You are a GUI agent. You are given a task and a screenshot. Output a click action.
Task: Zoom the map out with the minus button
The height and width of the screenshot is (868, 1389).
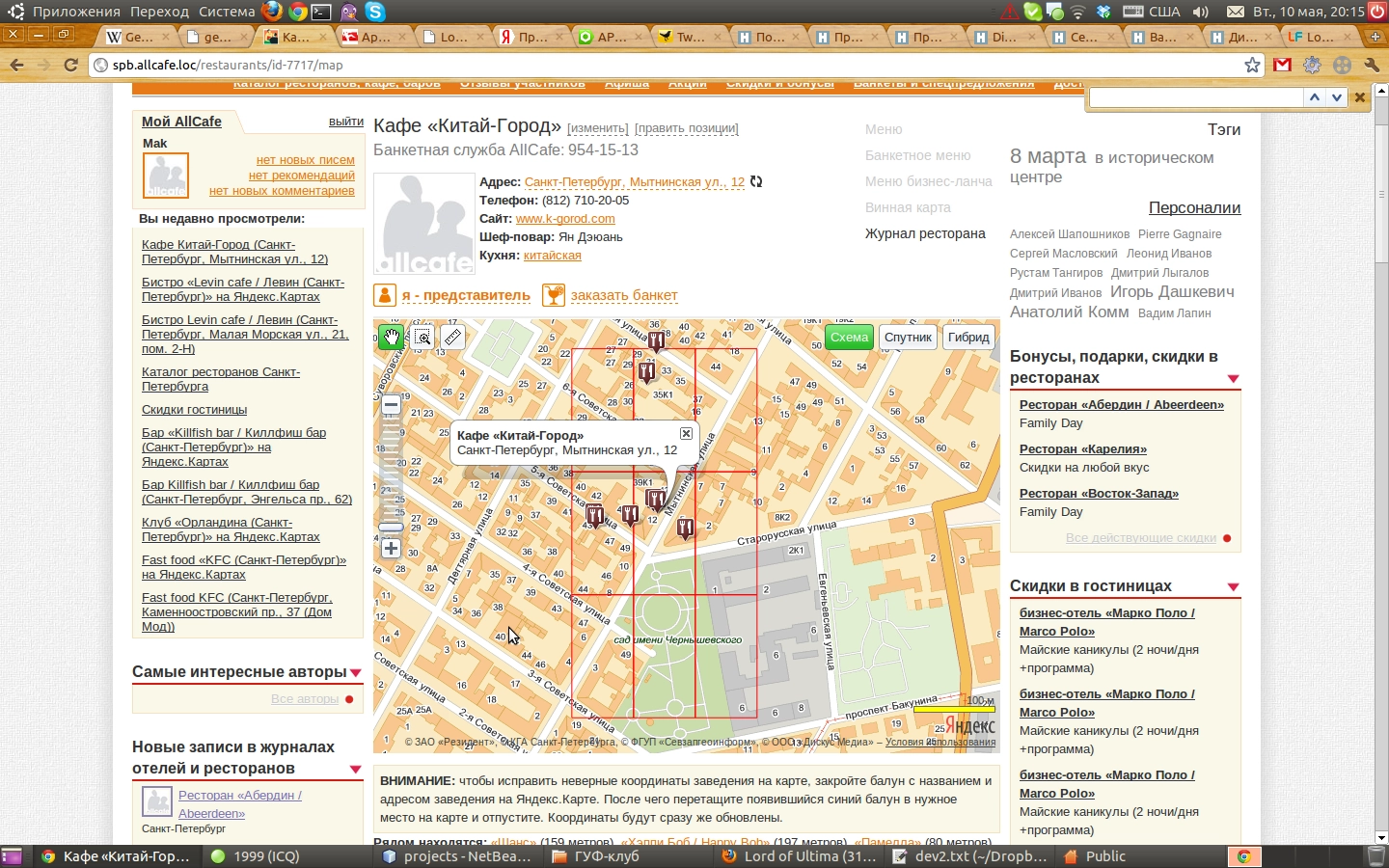pyautogui.click(x=391, y=405)
